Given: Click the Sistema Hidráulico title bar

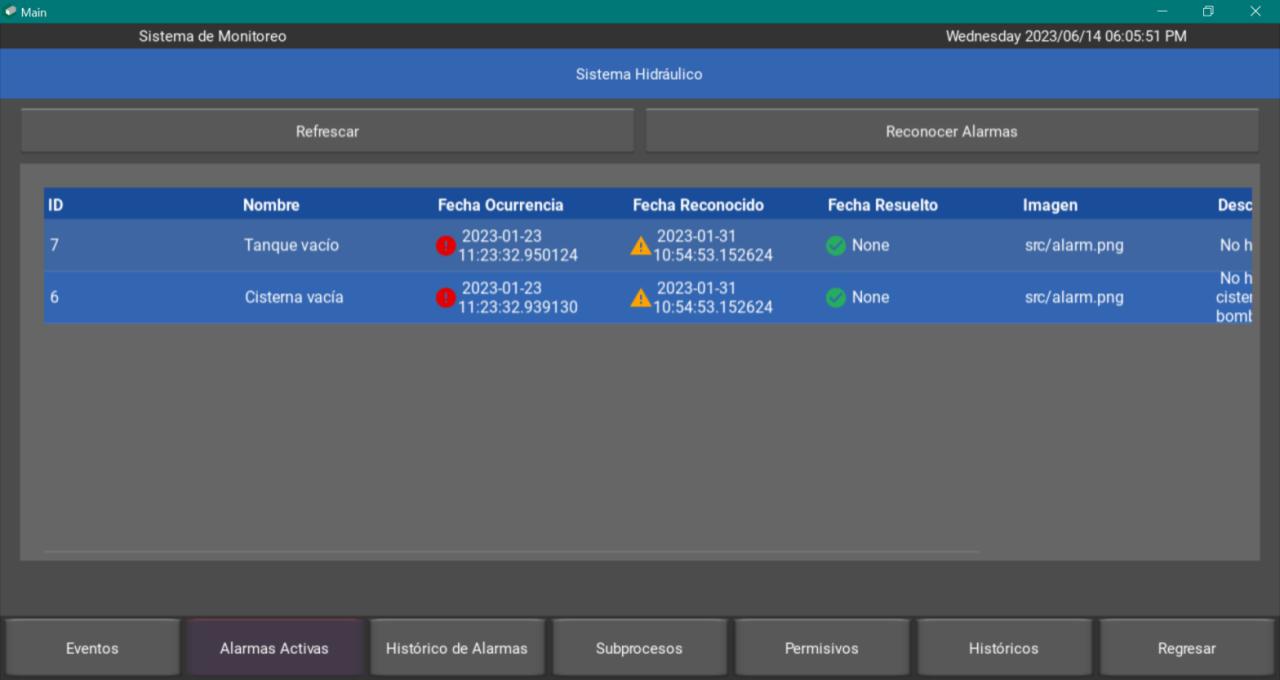Looking at the screenshot, I should tap(639, 74).
